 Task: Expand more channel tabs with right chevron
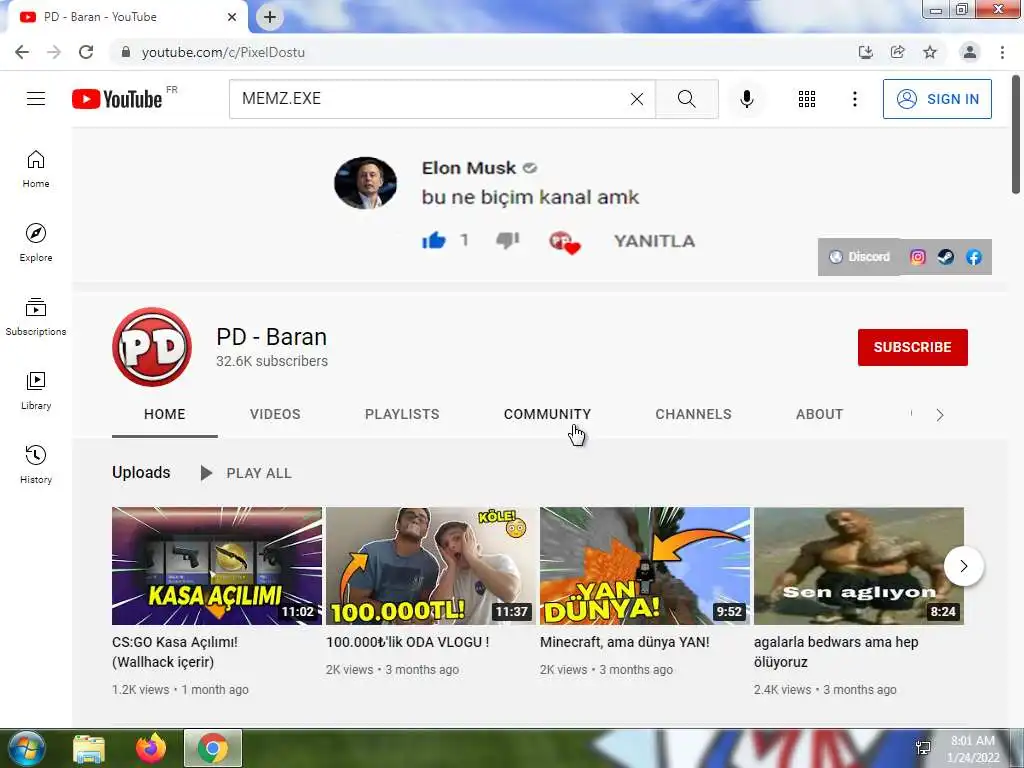[x=940, y=415]
